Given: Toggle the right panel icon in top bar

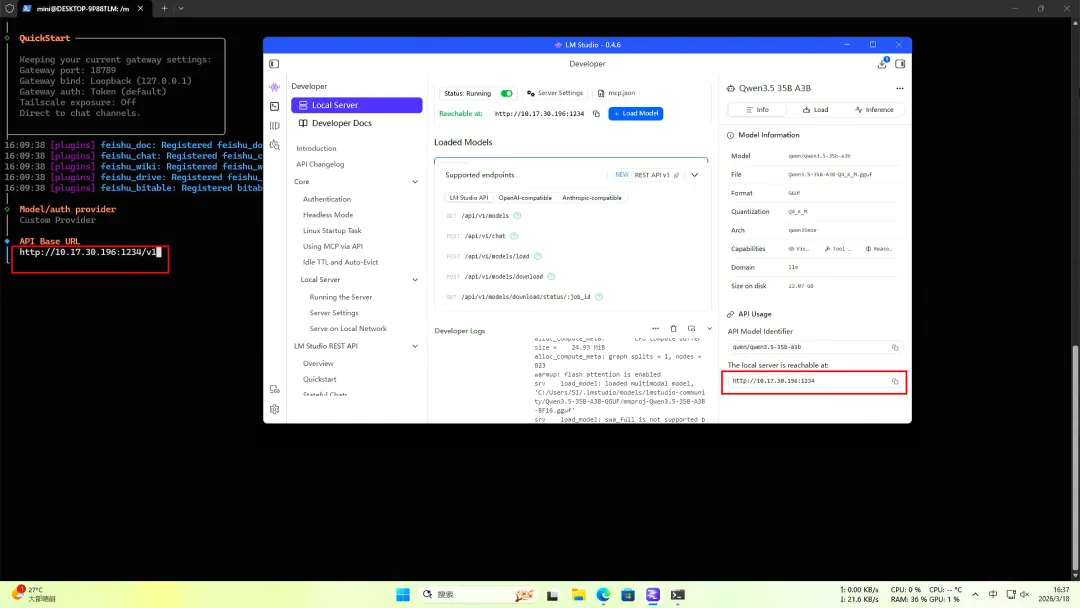Looking at the screenshot, I should [900, 63].
